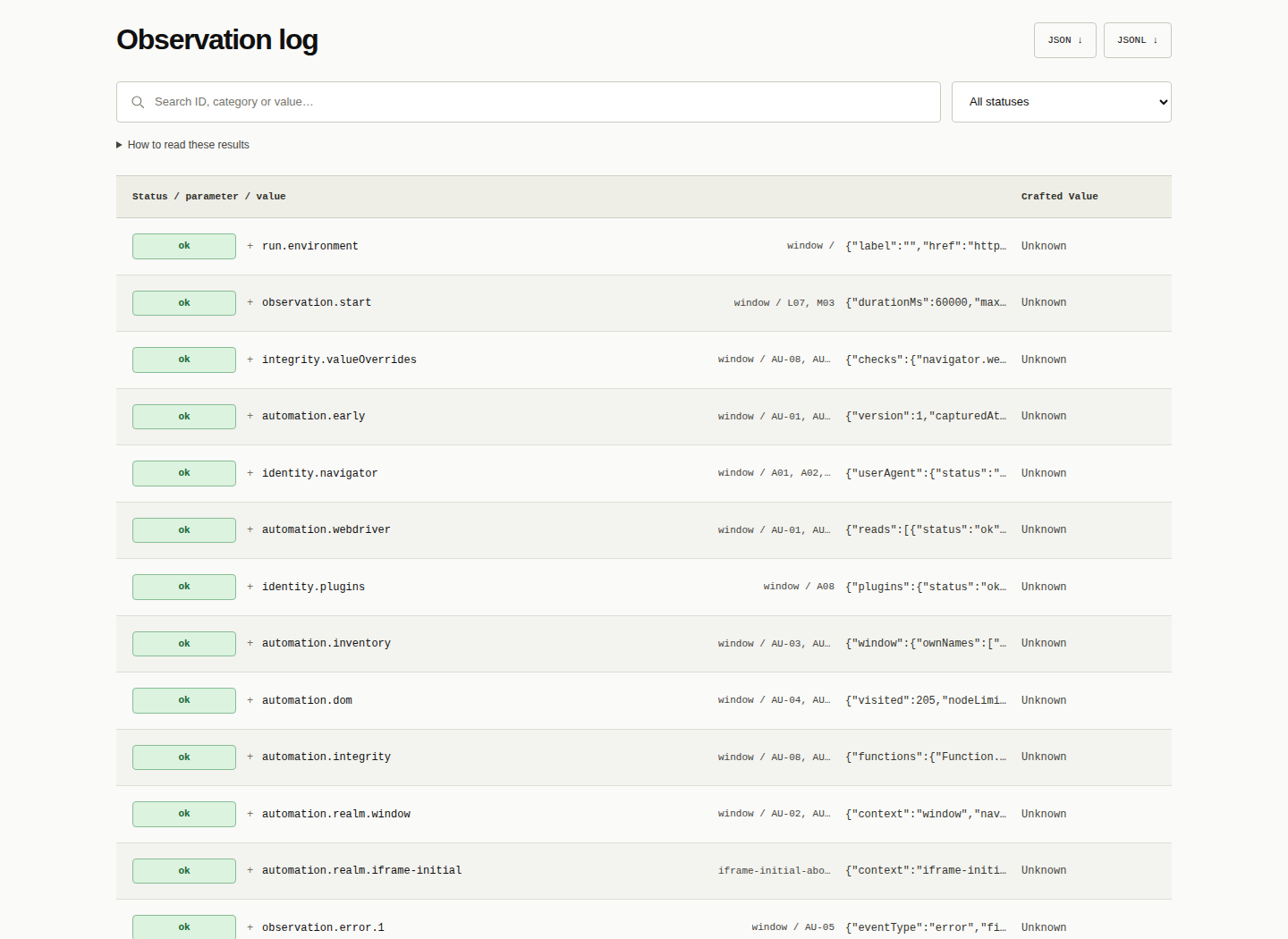Select the 'automation.webdriver' parameter name
Screen dimensions: 1288x939
click(326, 529)
